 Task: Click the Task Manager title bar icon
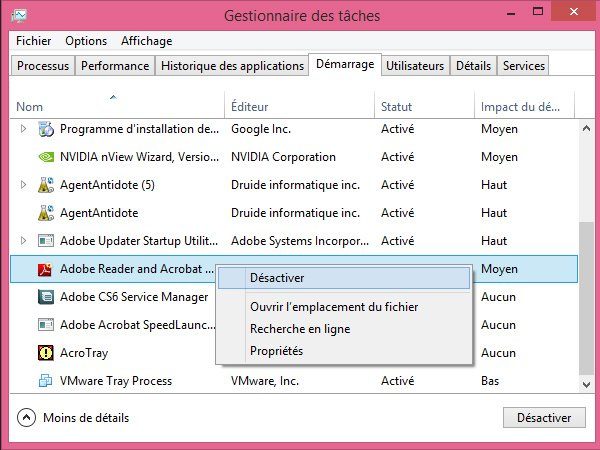[x=19, y=16]
